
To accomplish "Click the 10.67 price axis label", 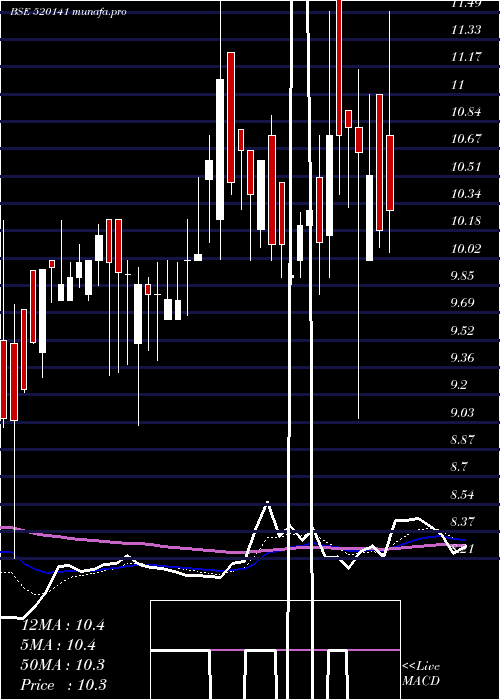I will [x=466, y=139].
